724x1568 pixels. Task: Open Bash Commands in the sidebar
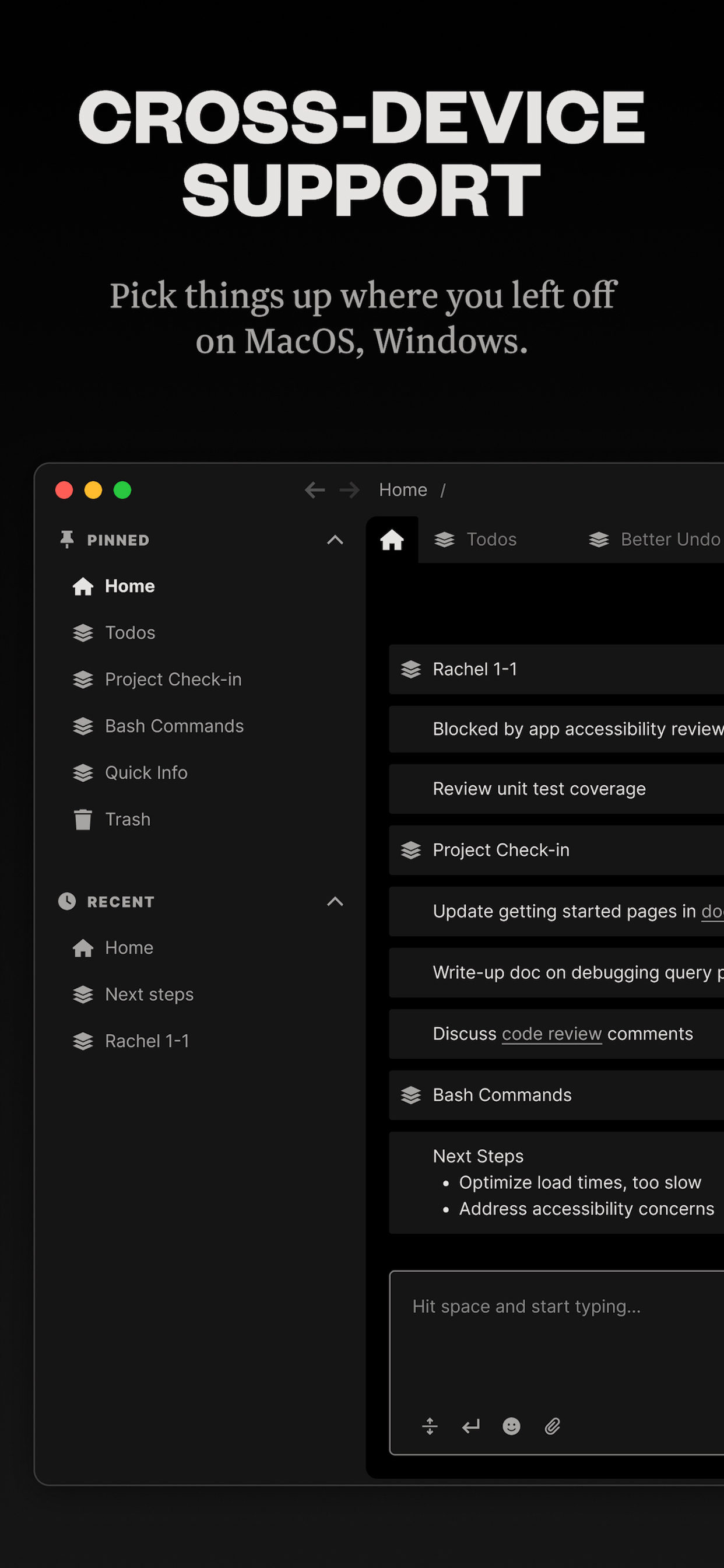(174, 726)
